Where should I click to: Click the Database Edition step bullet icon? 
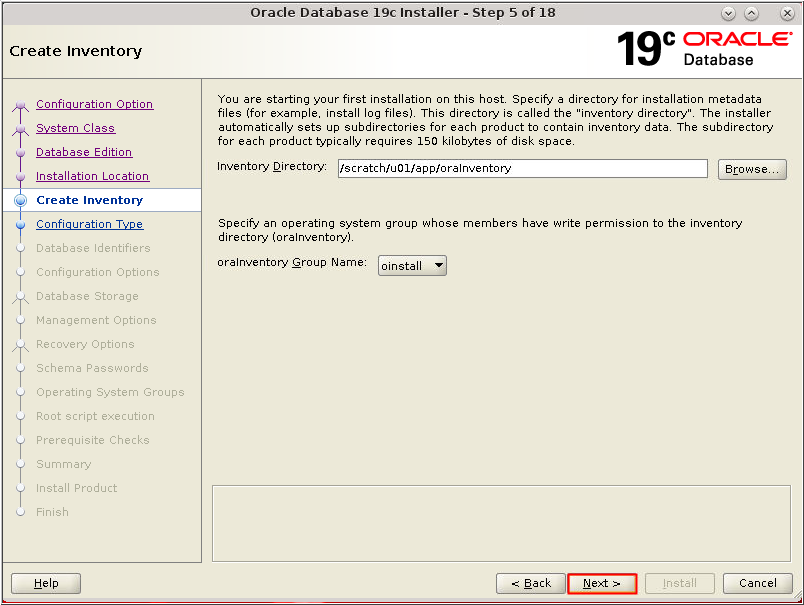point(22,152)
